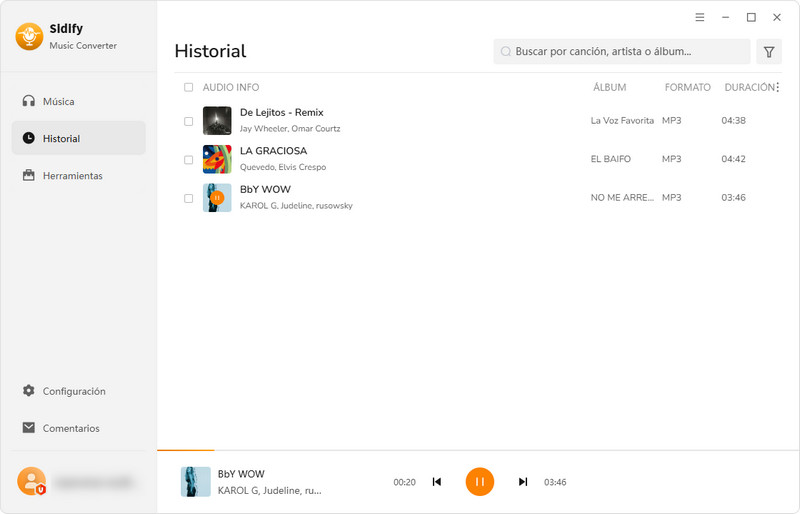Click the player bar album thumbnail
Image resolution: width=800 pixels, height=514 pixels.
pyautogui.click(x=195, y=481)
